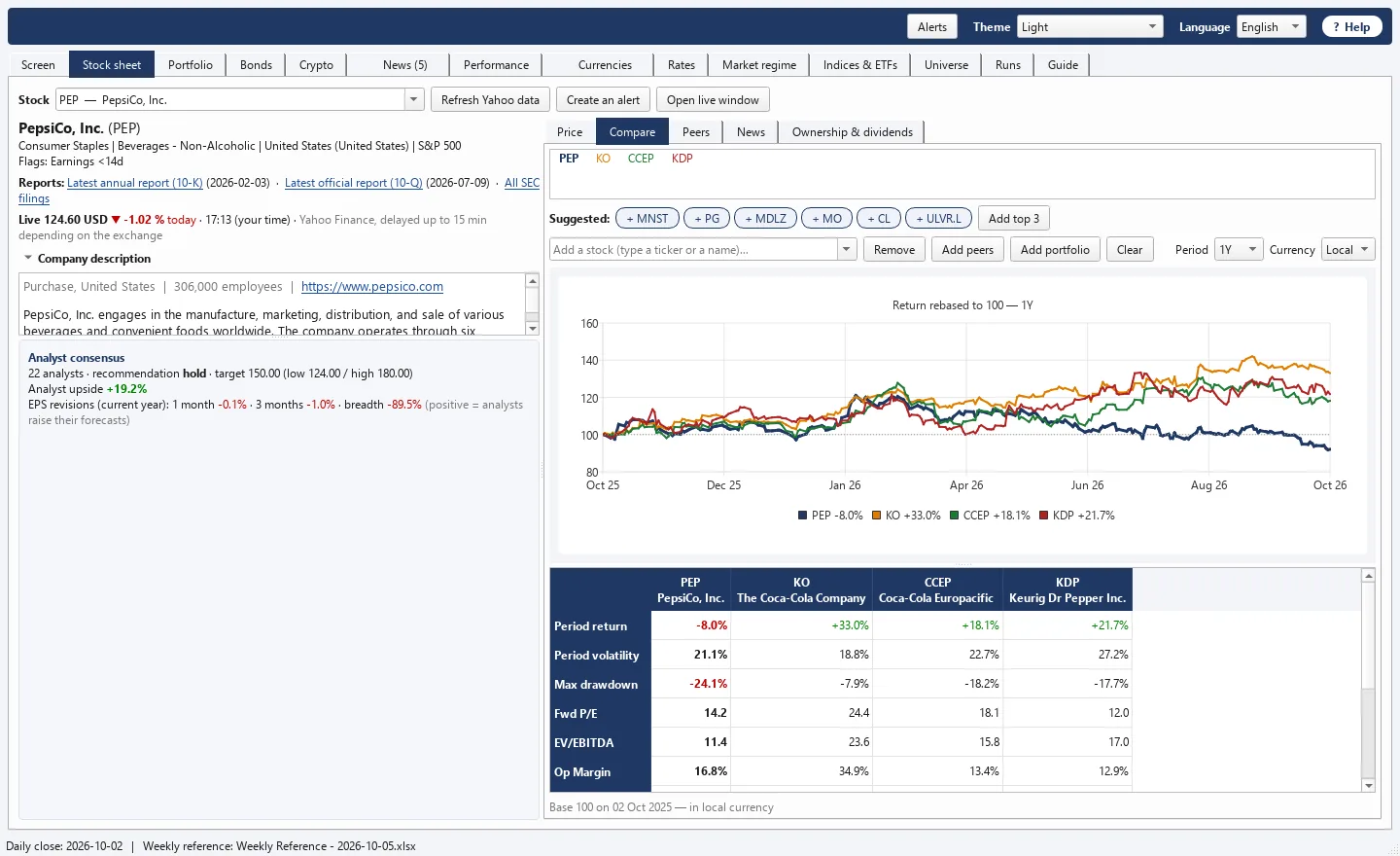The image size is (1400, 856).
Task: Open the Language dropdown showing English
Action: click(x=1272, y=27)
